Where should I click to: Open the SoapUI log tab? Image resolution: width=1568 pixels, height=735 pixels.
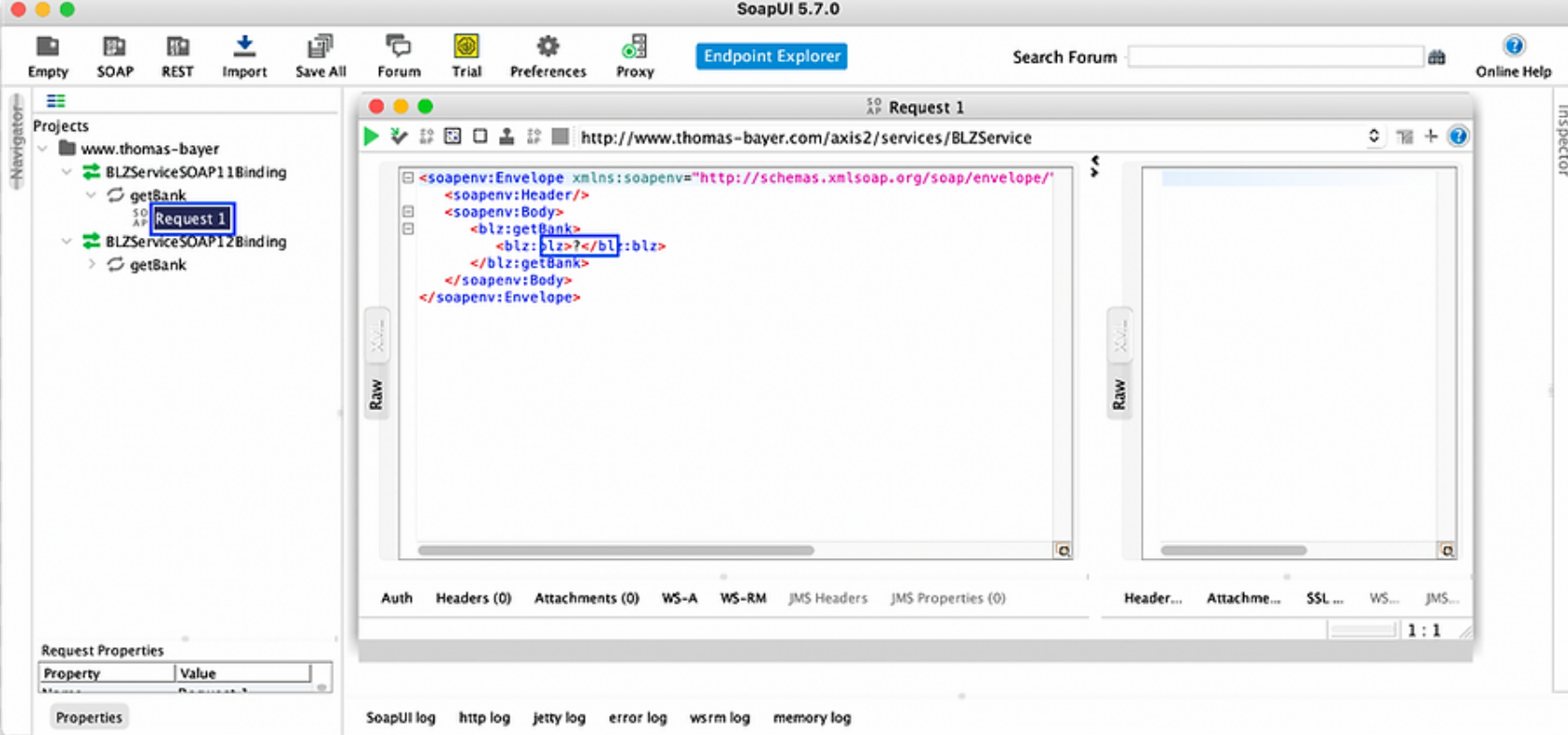(401, 717)
